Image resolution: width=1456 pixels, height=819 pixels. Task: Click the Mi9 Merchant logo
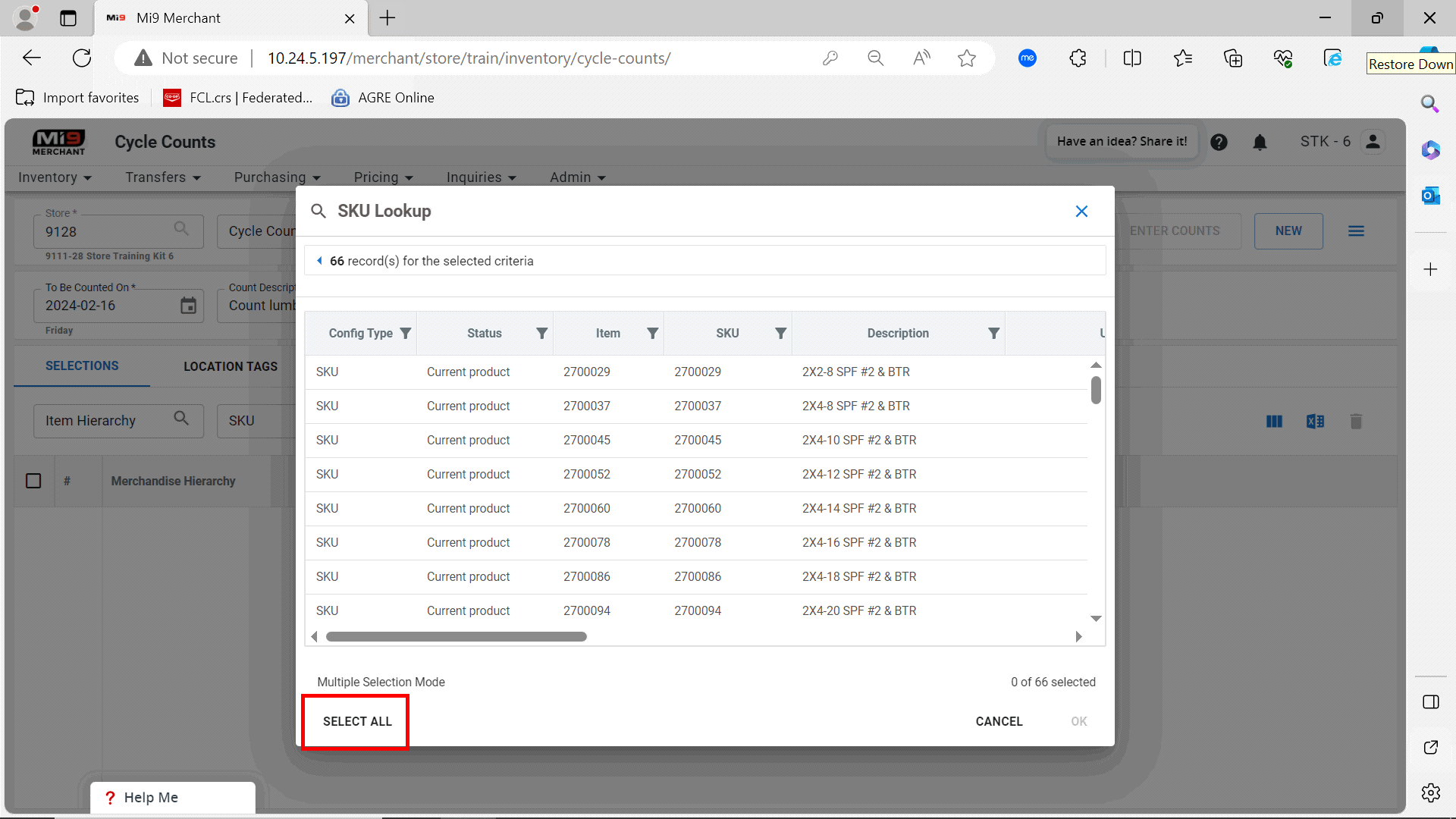58,142
